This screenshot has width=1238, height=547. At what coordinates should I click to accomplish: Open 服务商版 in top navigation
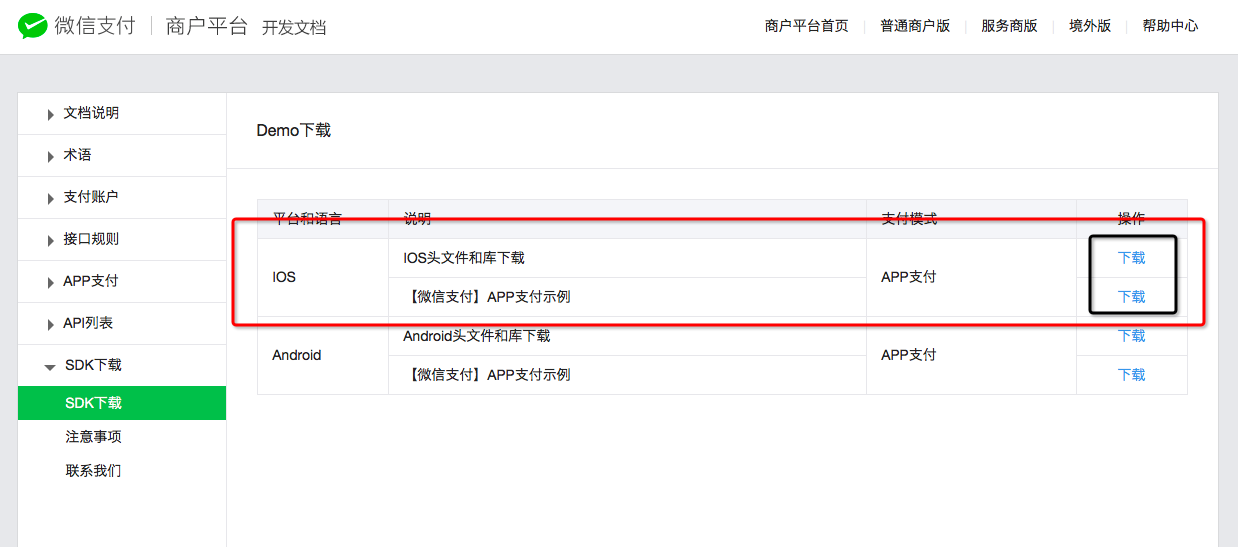[1009, 26]
